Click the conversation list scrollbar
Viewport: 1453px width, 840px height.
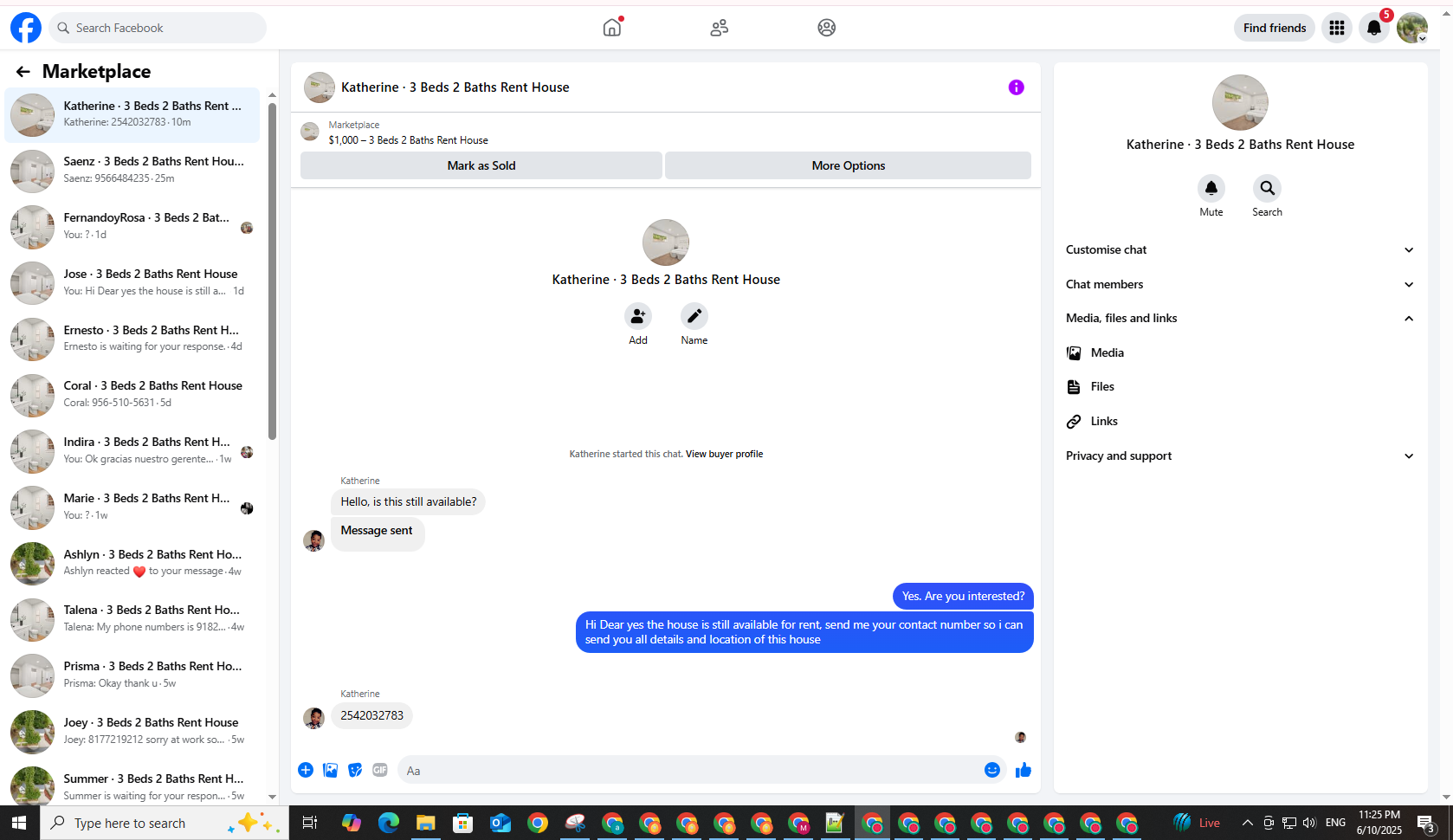[272, 271]
